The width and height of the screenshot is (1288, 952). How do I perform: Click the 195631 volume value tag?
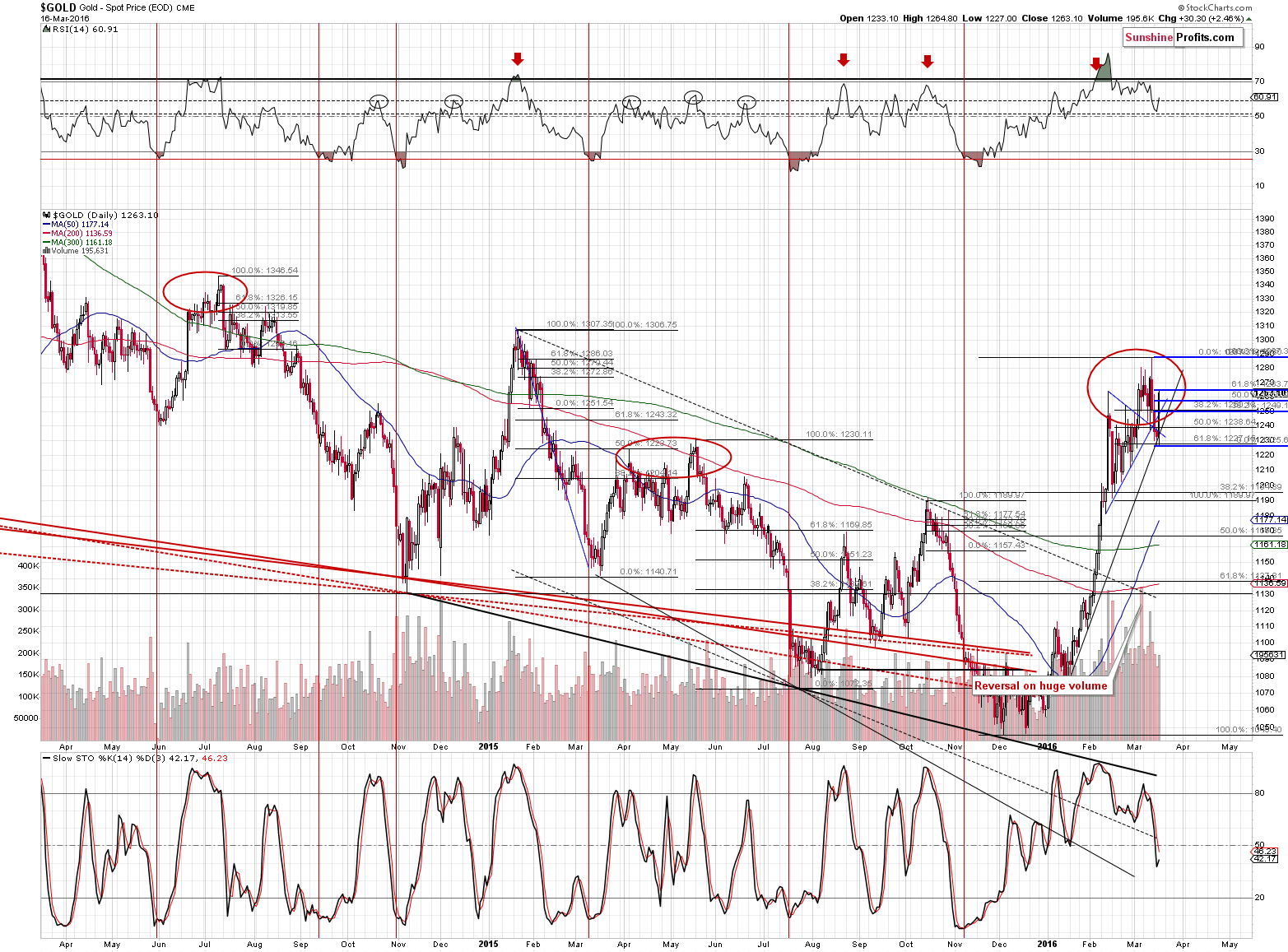pos(1268,655)
